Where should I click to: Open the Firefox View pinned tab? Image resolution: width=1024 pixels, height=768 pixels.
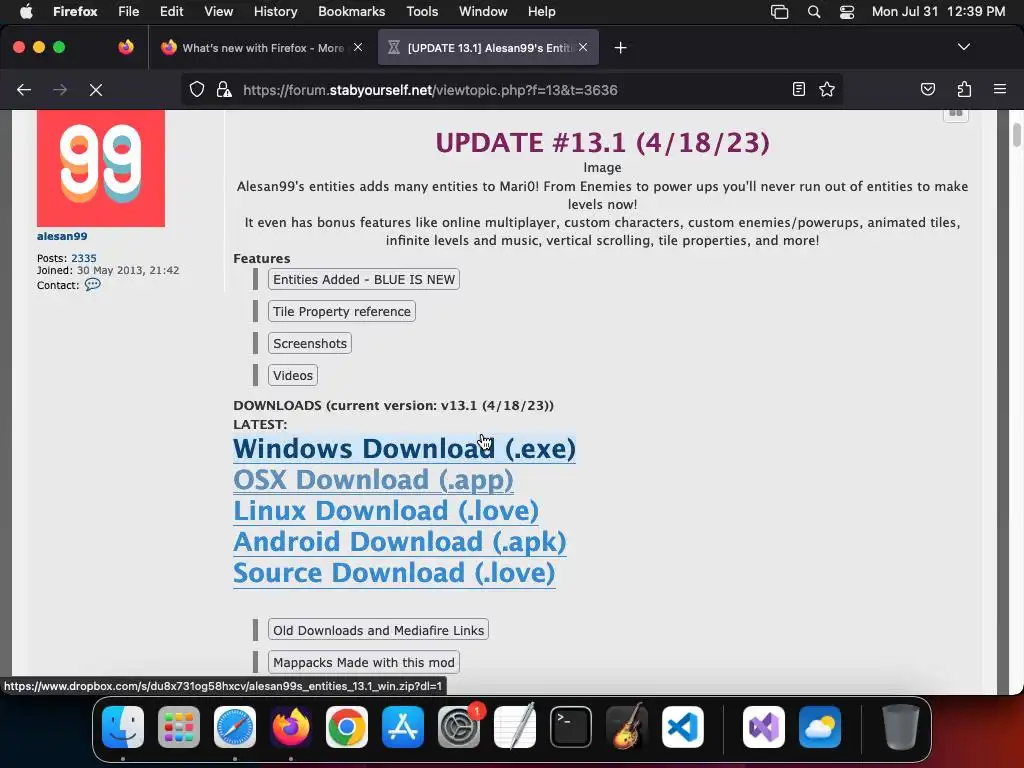(126, 47)
